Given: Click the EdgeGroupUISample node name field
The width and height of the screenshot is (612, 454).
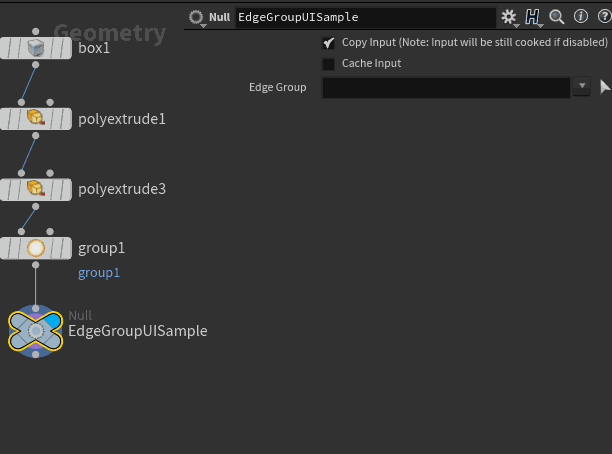Looking at the screenshot, I should 366,17.
